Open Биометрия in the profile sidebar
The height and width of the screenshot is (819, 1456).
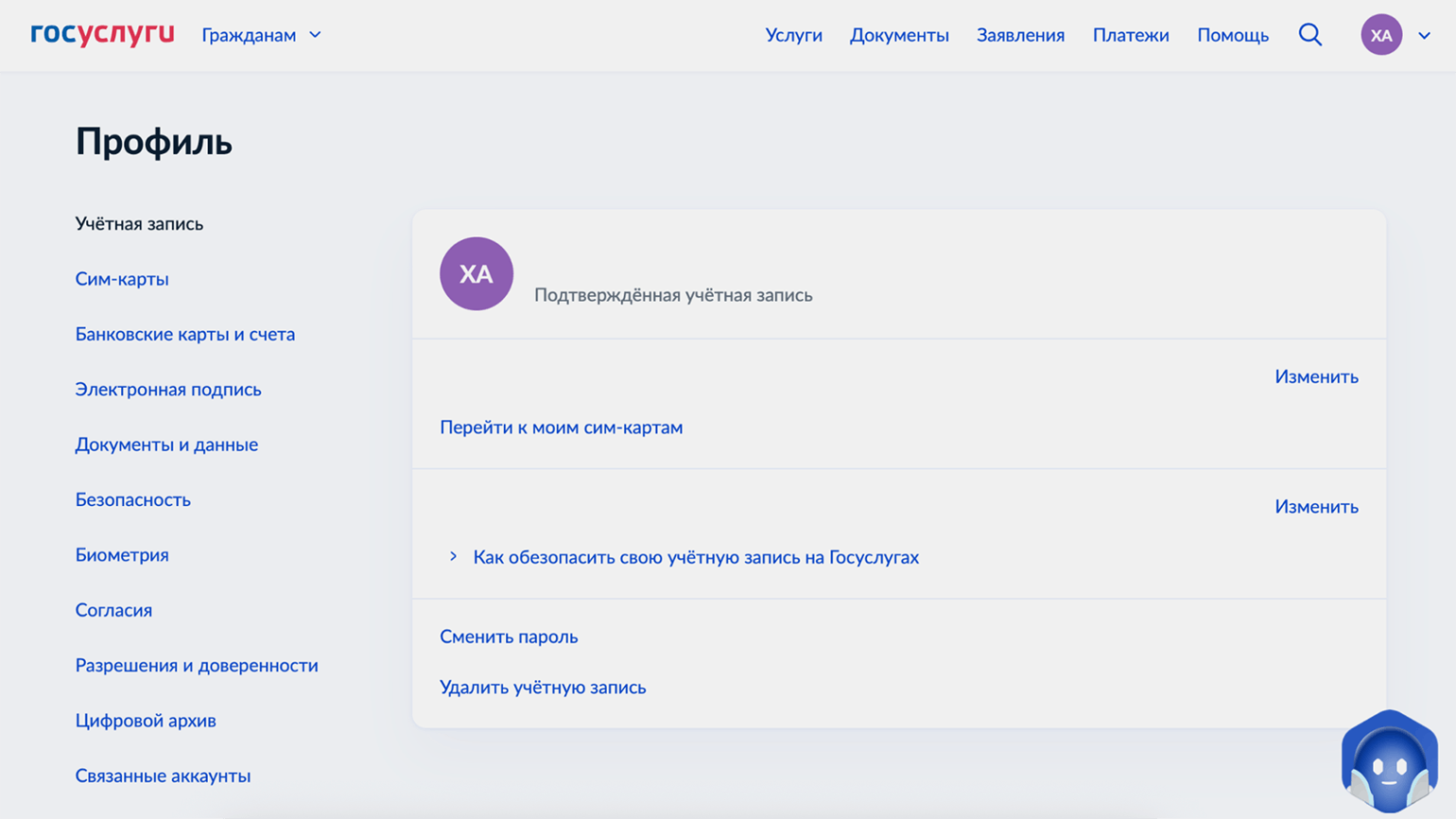click(x=122, y=555)
